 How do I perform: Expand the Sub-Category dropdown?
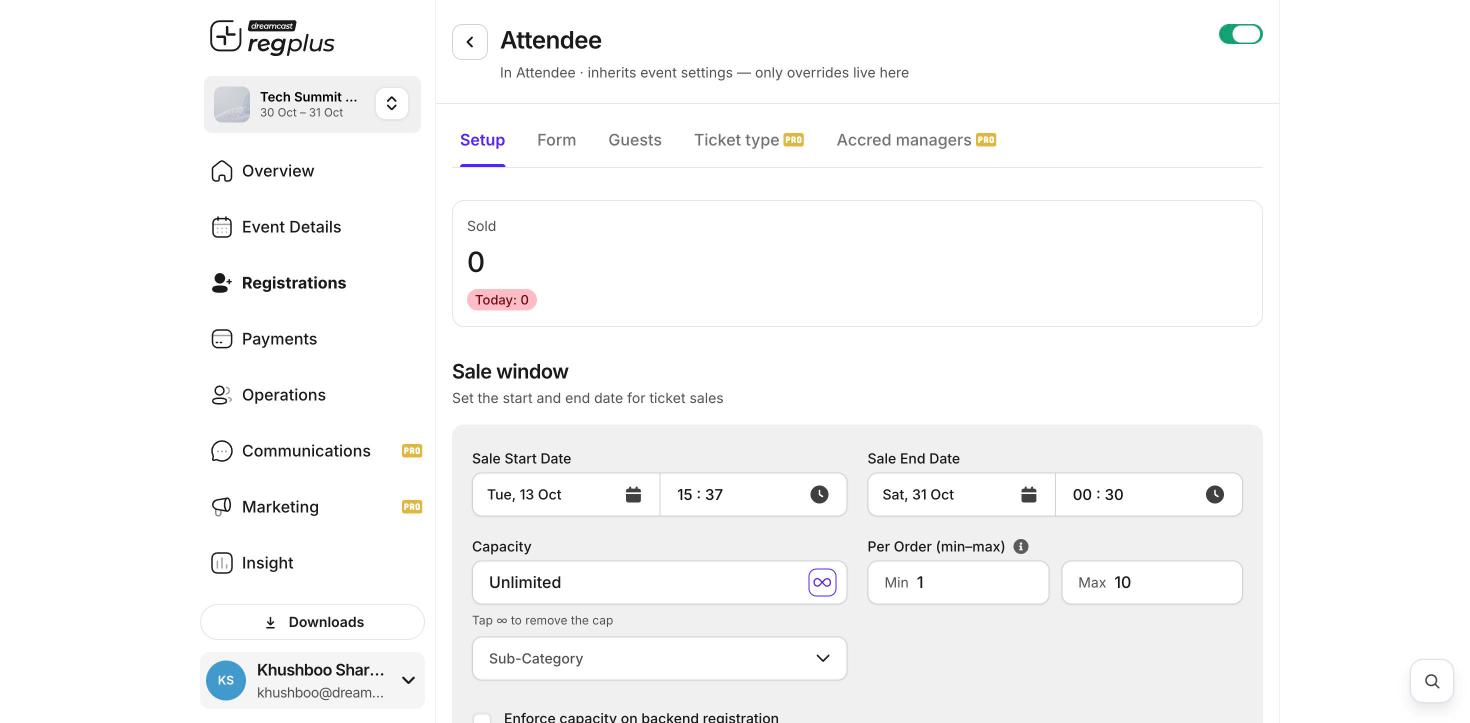(660, 659)
